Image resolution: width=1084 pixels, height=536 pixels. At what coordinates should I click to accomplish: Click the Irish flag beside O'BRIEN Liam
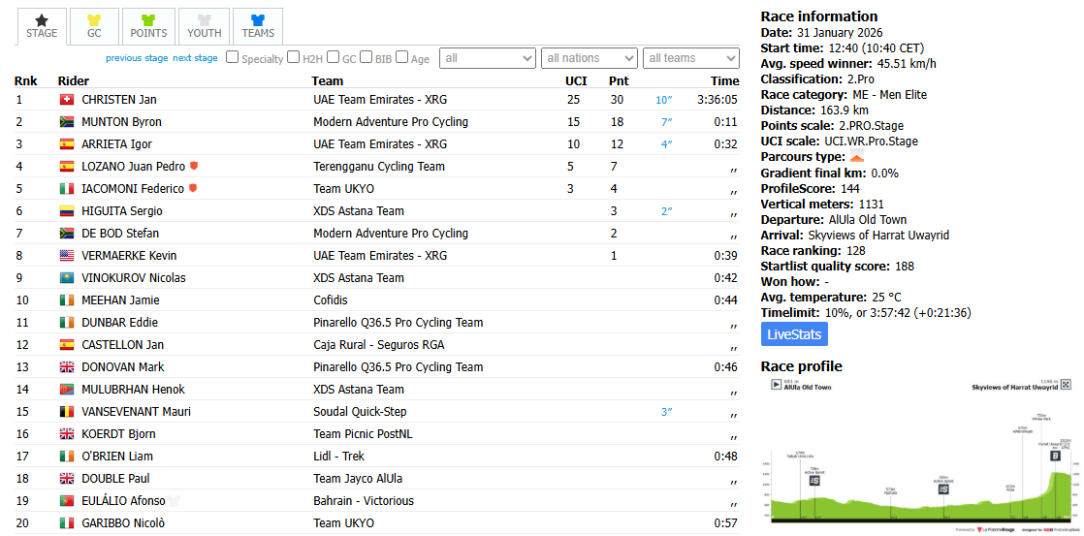67,456
